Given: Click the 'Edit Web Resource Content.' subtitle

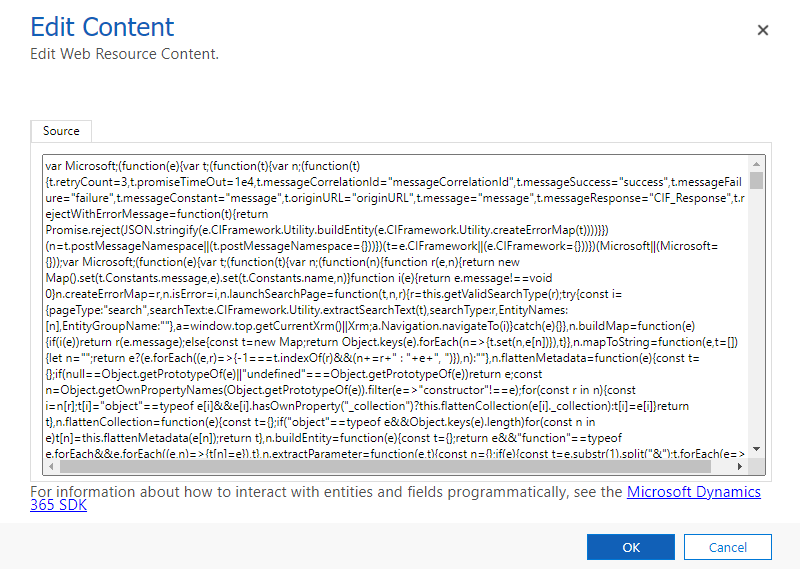Looking at the screenshot, I should point(124,54).
